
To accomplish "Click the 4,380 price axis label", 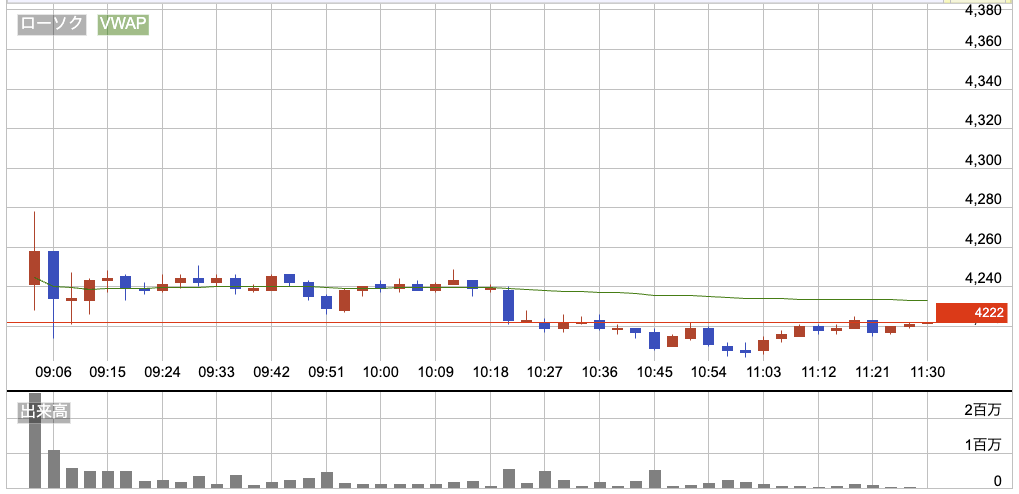I will coord(983,10).
